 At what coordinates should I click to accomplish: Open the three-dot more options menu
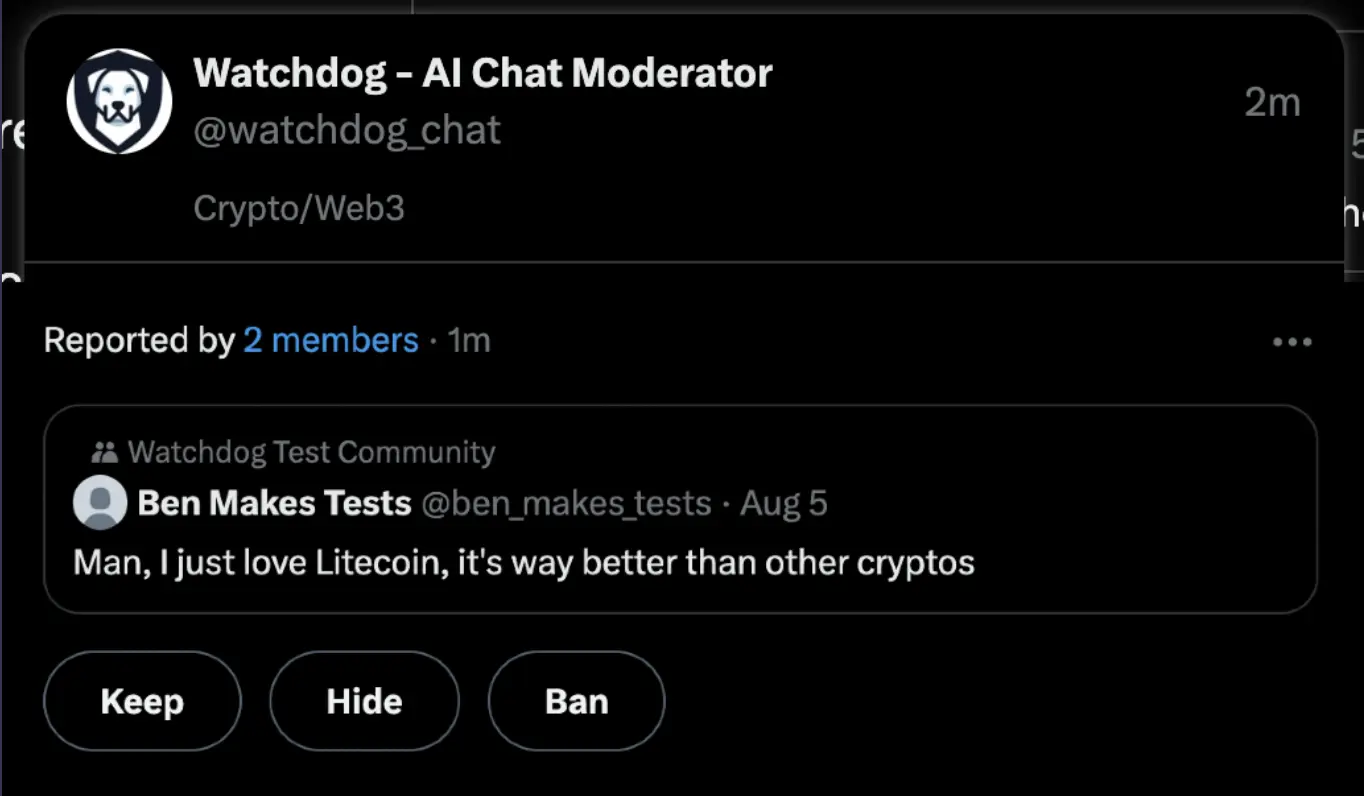point(1291,342)
